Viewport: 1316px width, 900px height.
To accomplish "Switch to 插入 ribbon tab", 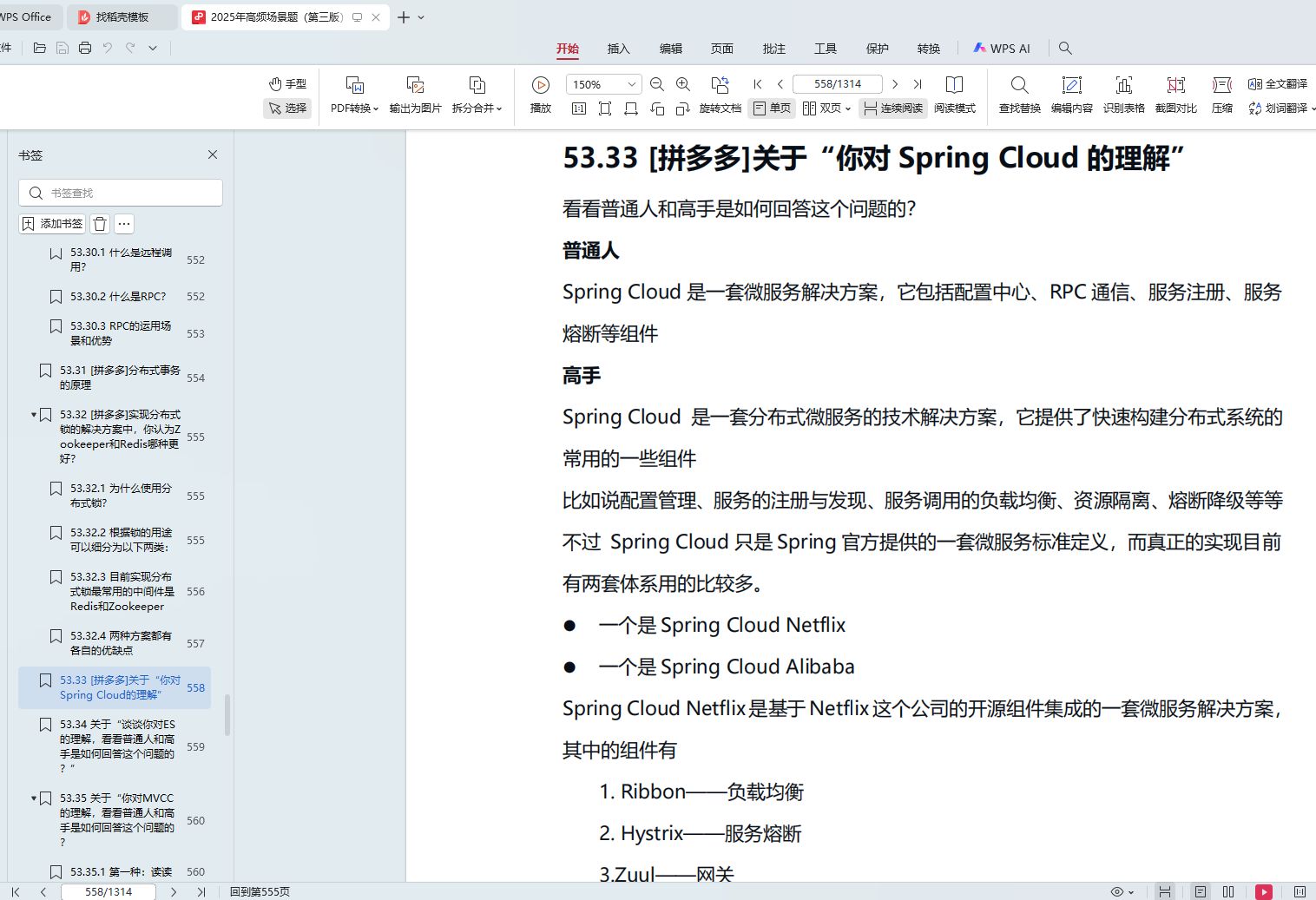I will pyautogui.click(x=619, y=49).
